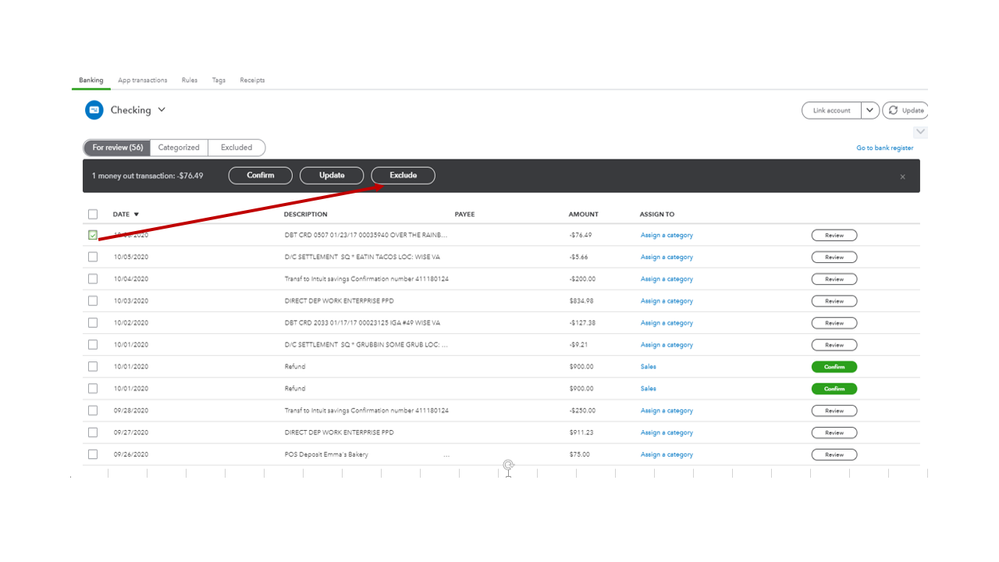Assign a category for Emma's Bakery deposit
999x562 pixels.
pyautogui.click(x=666, y=454)
